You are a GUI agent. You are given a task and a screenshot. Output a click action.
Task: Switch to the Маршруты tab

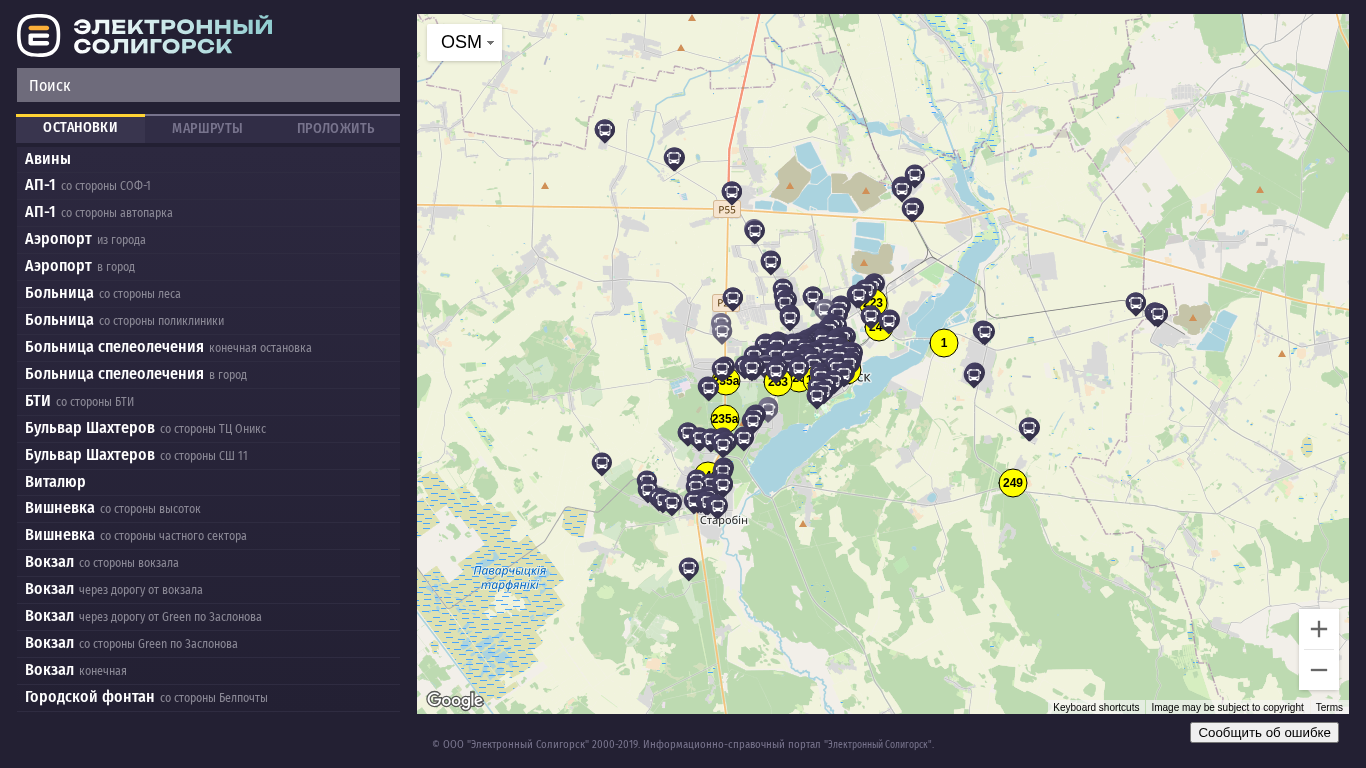[x=207, y=129]
